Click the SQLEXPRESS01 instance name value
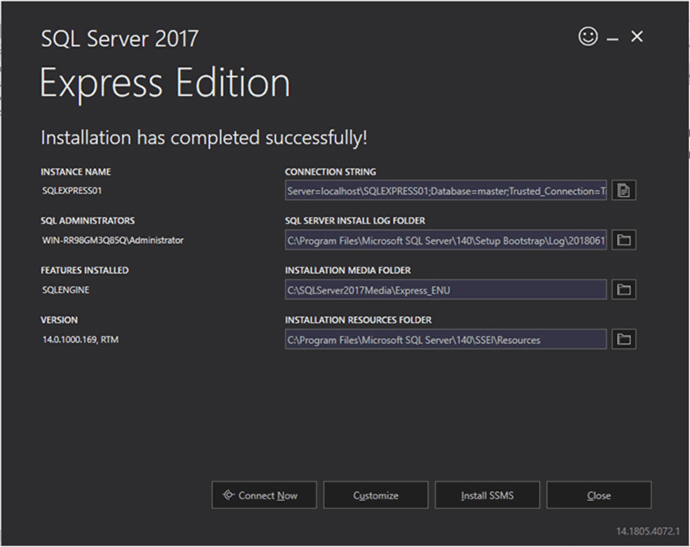Viewport: 690px width, 547px height. pos(73,190)
